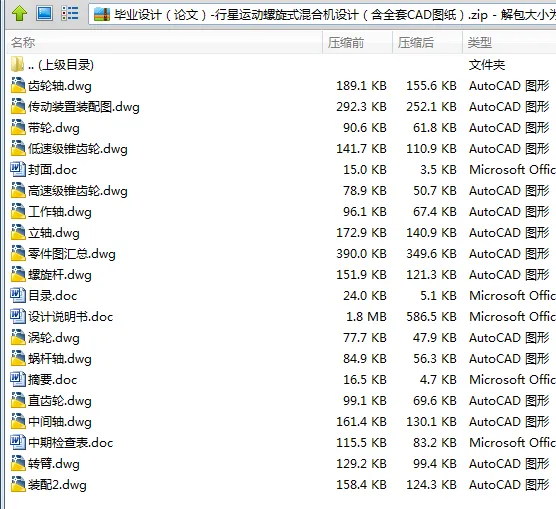Image resolution: width=556 pixels, height=509 pixels.
Task: Click the 1.8 MB size of 设计说明书.doc
Action: [366, 316]
